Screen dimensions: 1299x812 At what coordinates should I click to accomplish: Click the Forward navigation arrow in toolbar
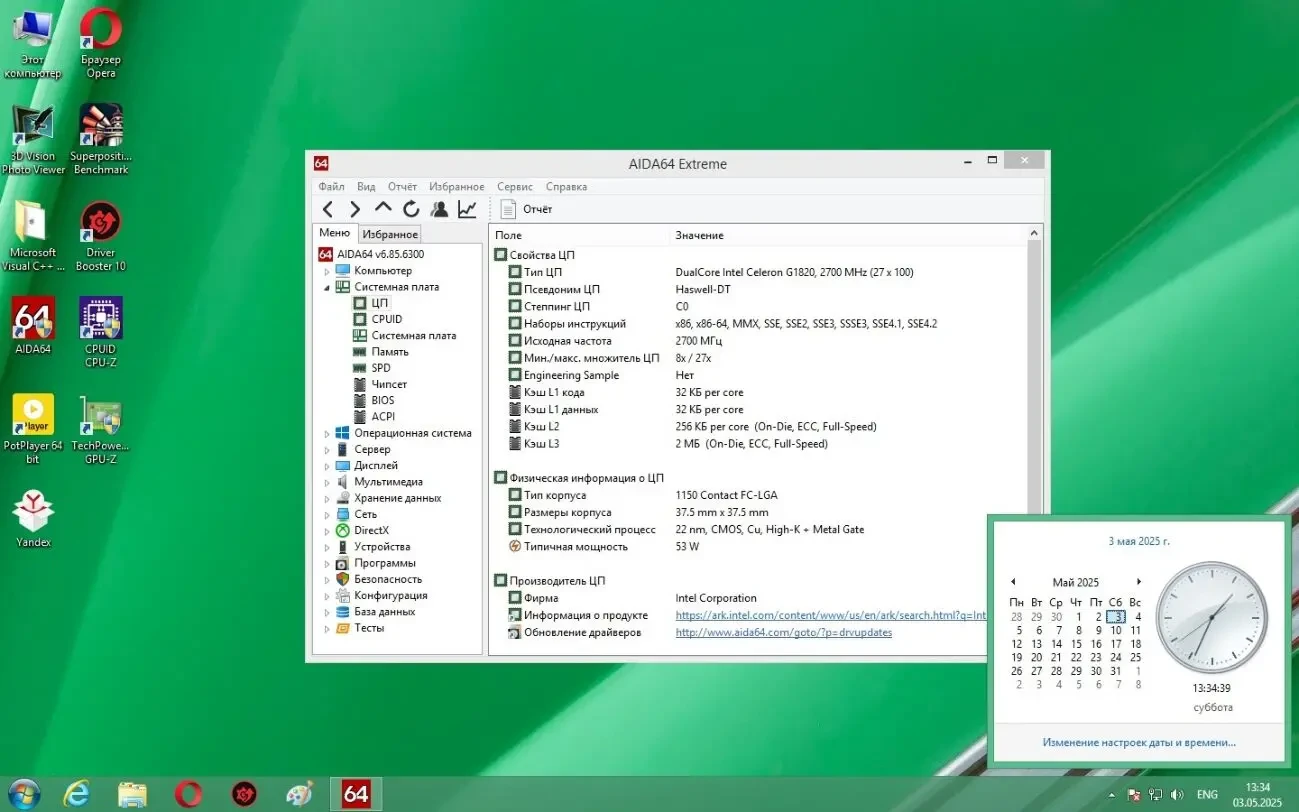(x=355, y=209)
